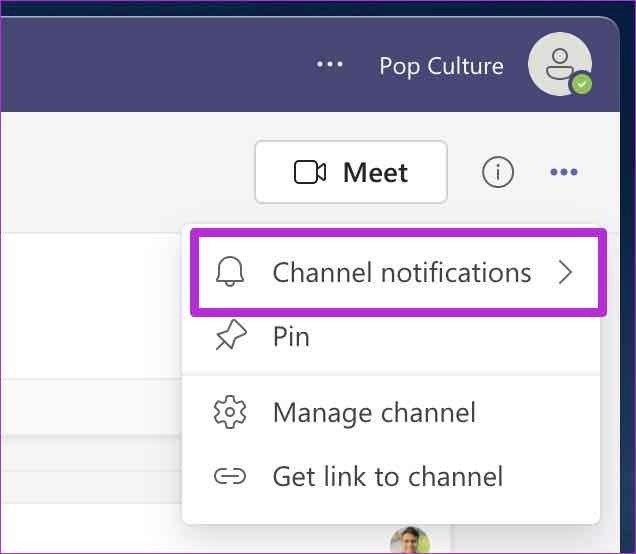This screenshot has height=554, width=636.
Task: Choose Manage channel option
Action: click(x=391, y=412)
